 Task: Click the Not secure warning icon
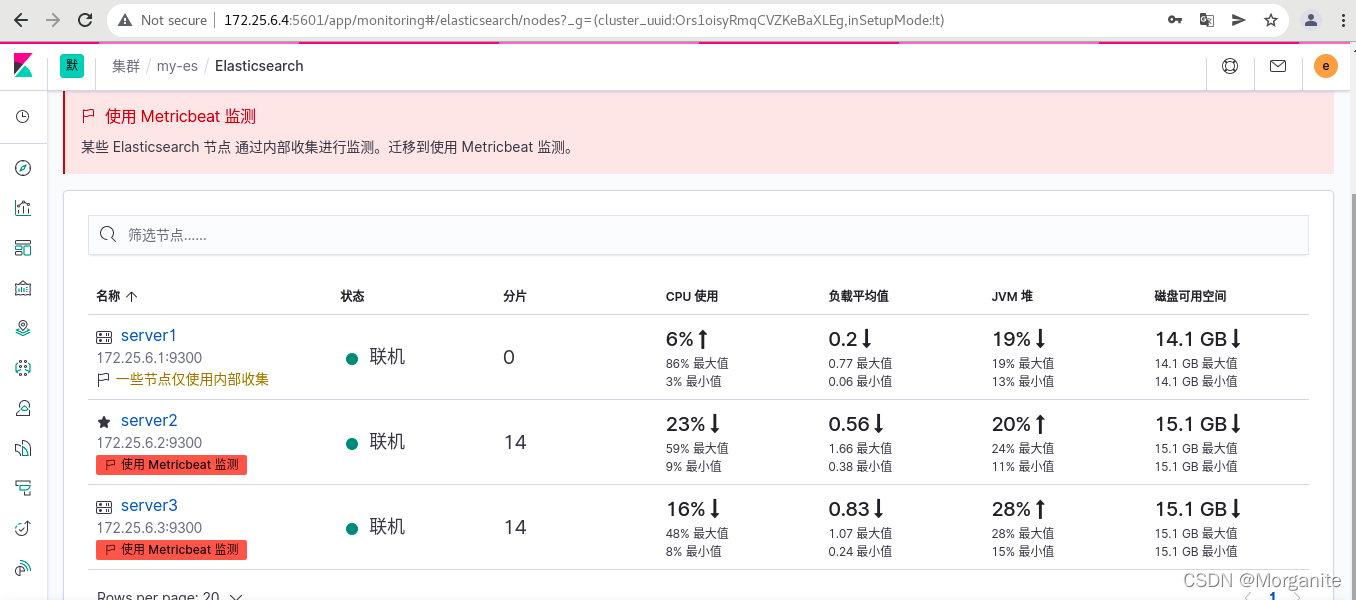click(125, 20)
